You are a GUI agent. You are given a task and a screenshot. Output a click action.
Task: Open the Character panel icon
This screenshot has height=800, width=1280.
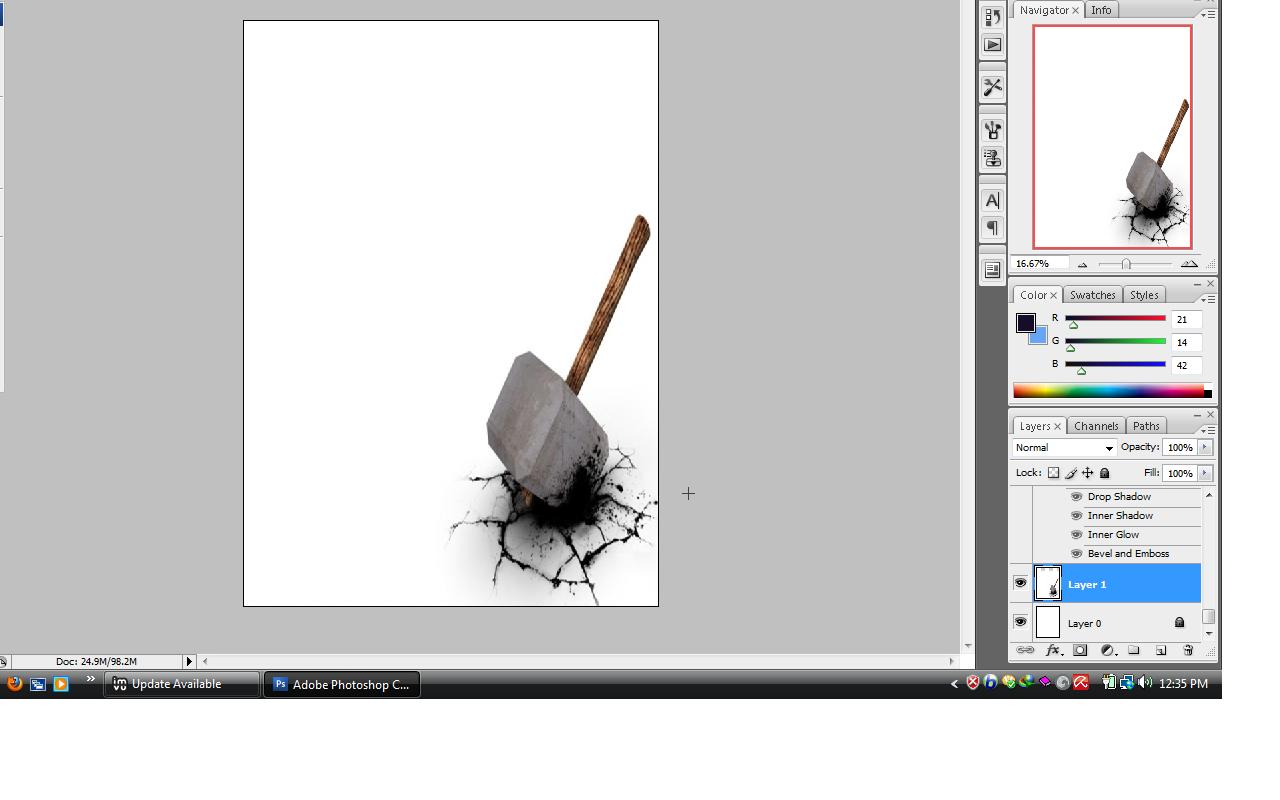coord(992,200)
